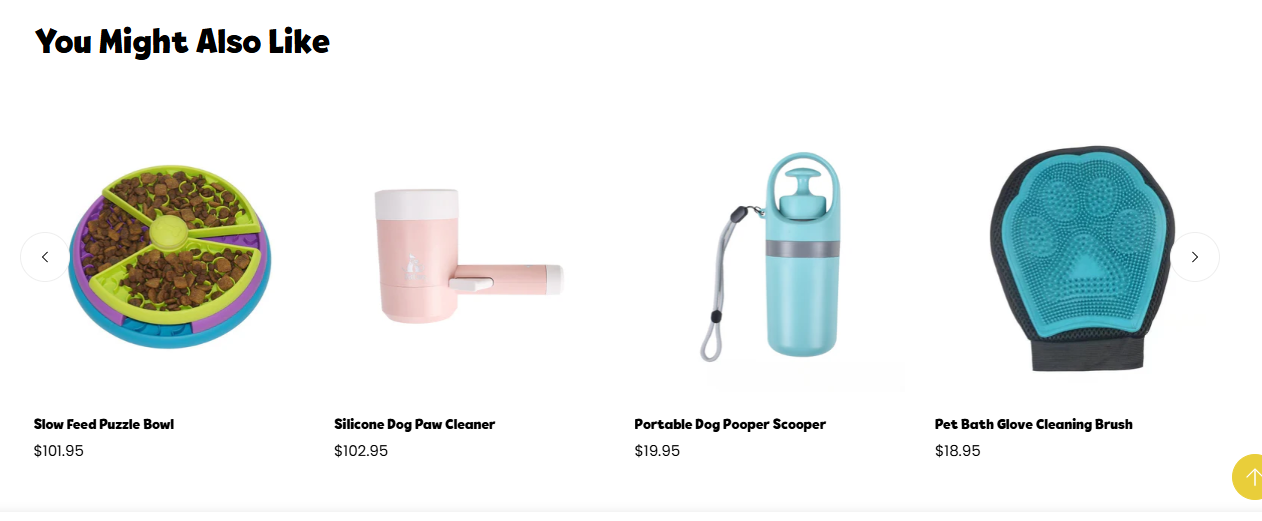Follow the Silicone Dog Paw Cleaner title link
The image size is (1262, 521).
coord(415,424)
